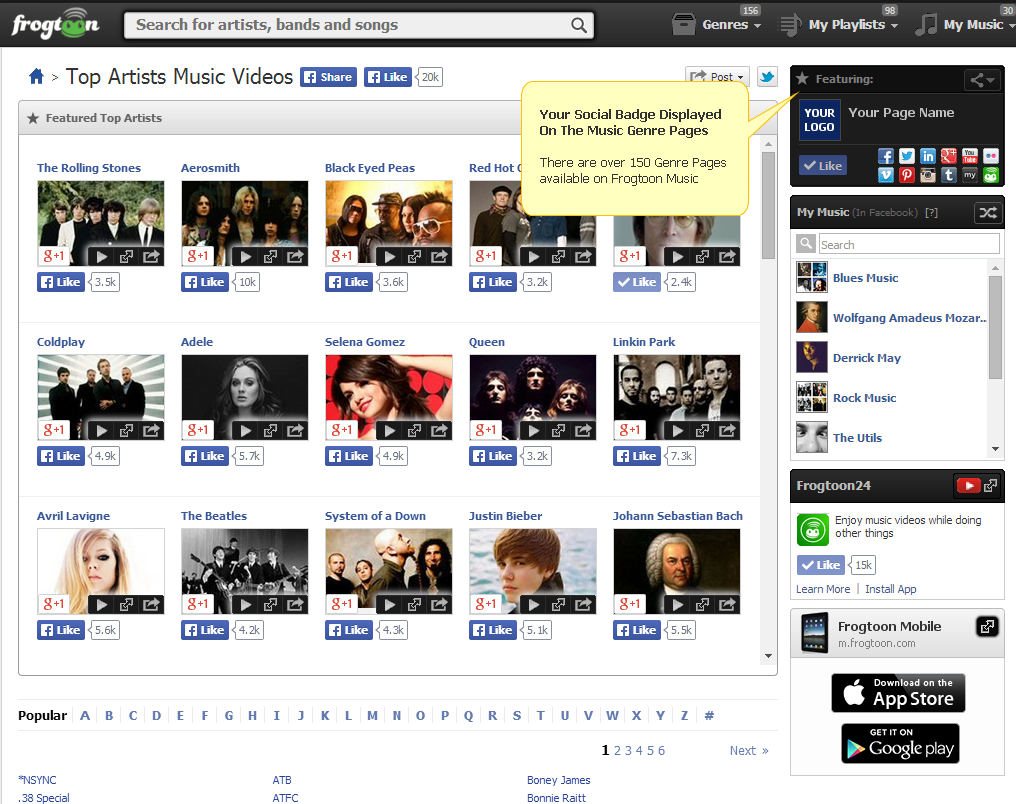Expand the My Playlists dropdown
The height and width of the screenshot is (804, 1016).
(x=838, y=25)
